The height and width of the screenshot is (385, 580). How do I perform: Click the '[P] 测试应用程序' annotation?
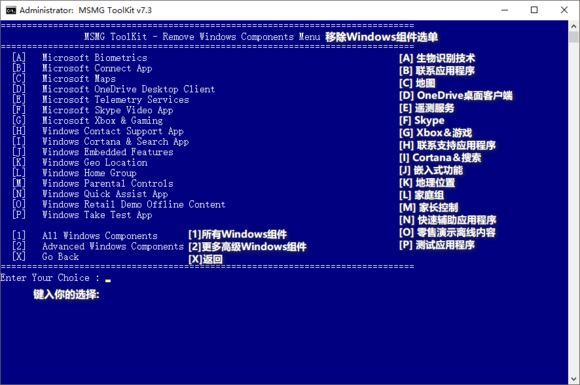tap(437, 245)
